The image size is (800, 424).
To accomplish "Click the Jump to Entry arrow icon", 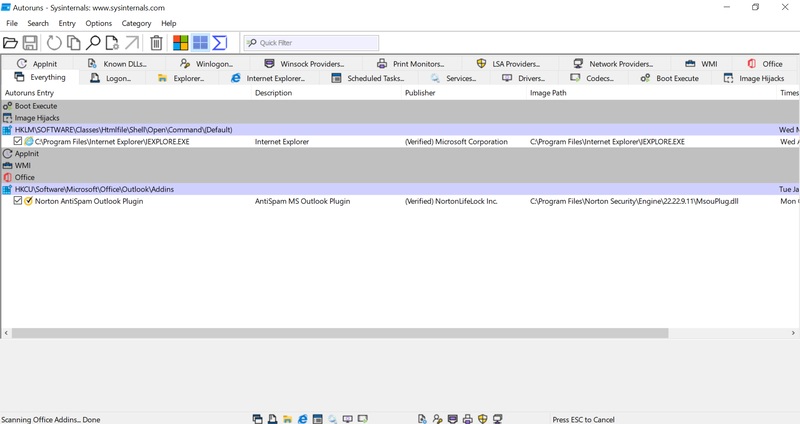I will tap(131, 43).
